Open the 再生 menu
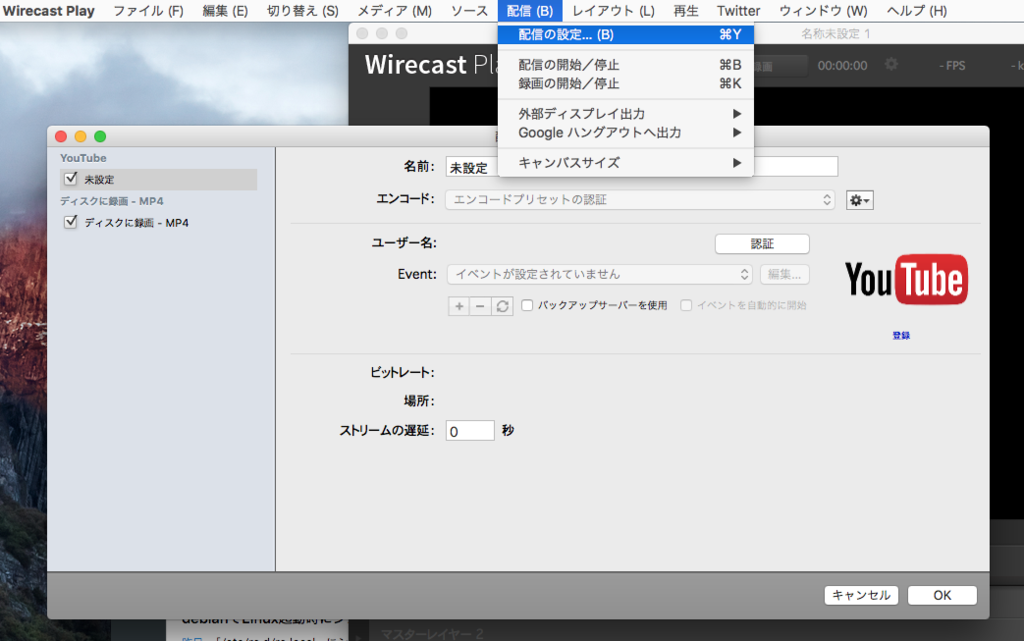 686,11
